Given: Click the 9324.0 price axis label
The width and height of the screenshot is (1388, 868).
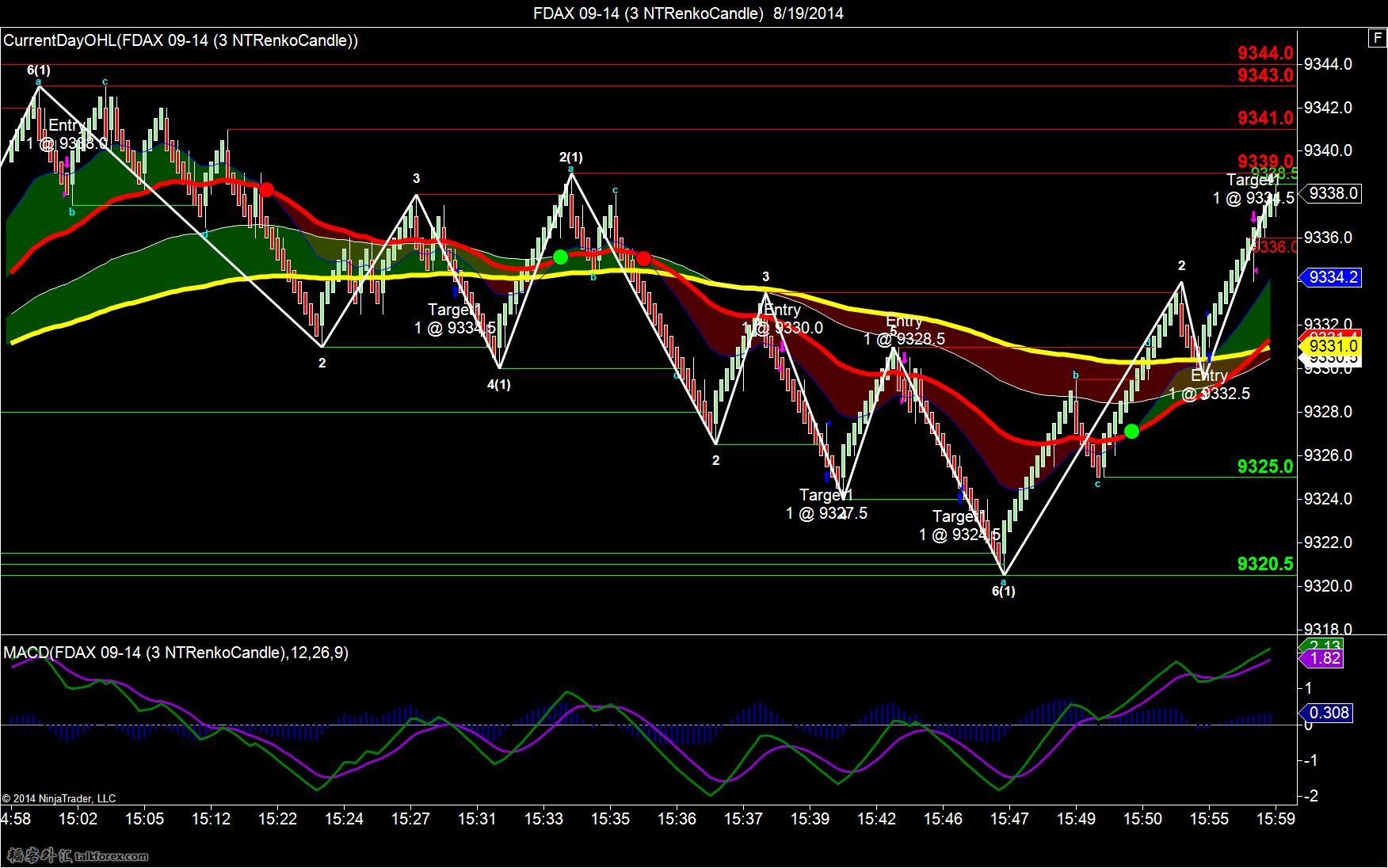Looking at the screenshot, I should click(1329, 499).
